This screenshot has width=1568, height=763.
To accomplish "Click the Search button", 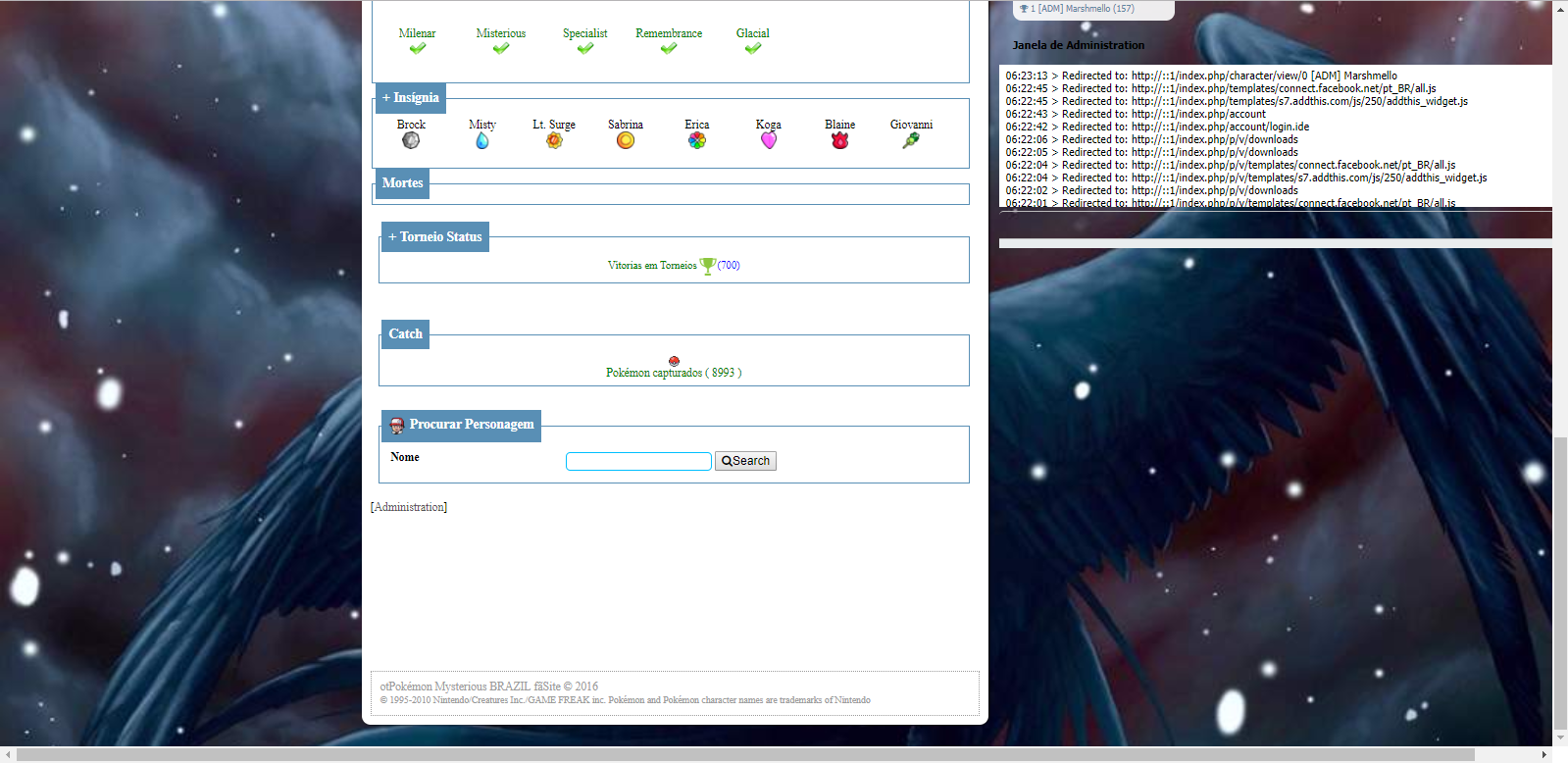I will [745, 461].
